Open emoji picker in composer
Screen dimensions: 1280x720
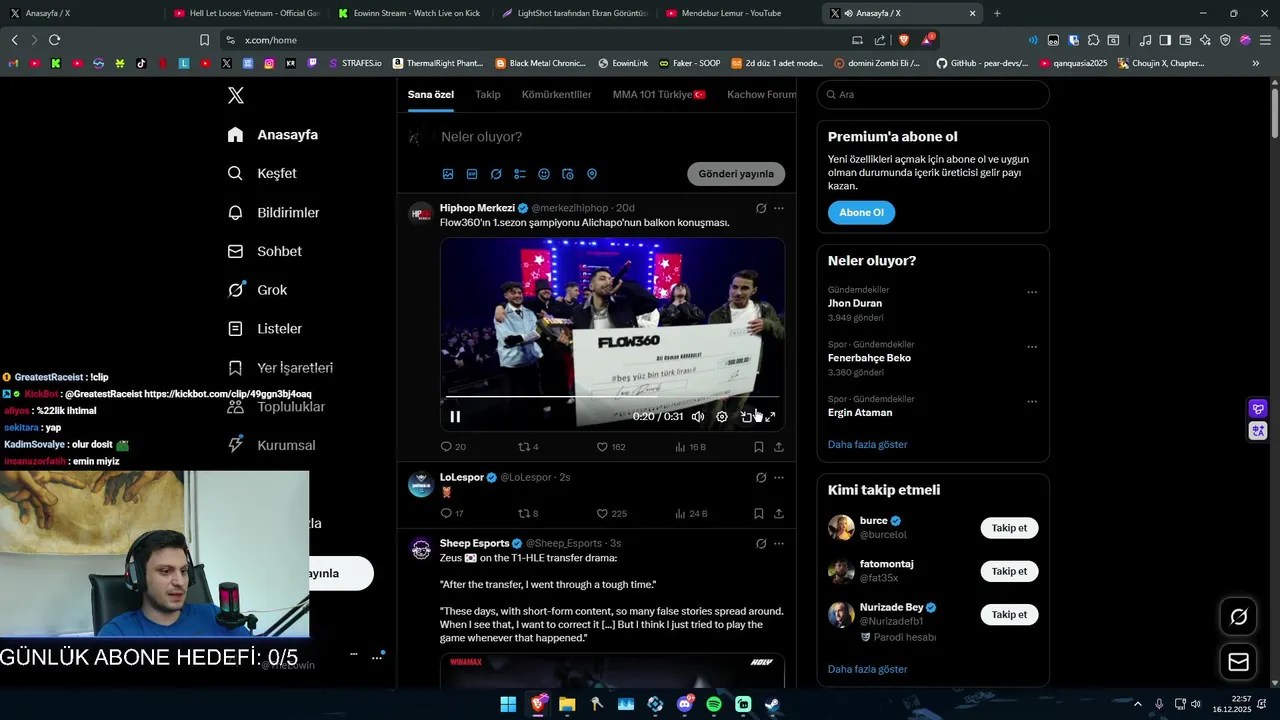544,174
